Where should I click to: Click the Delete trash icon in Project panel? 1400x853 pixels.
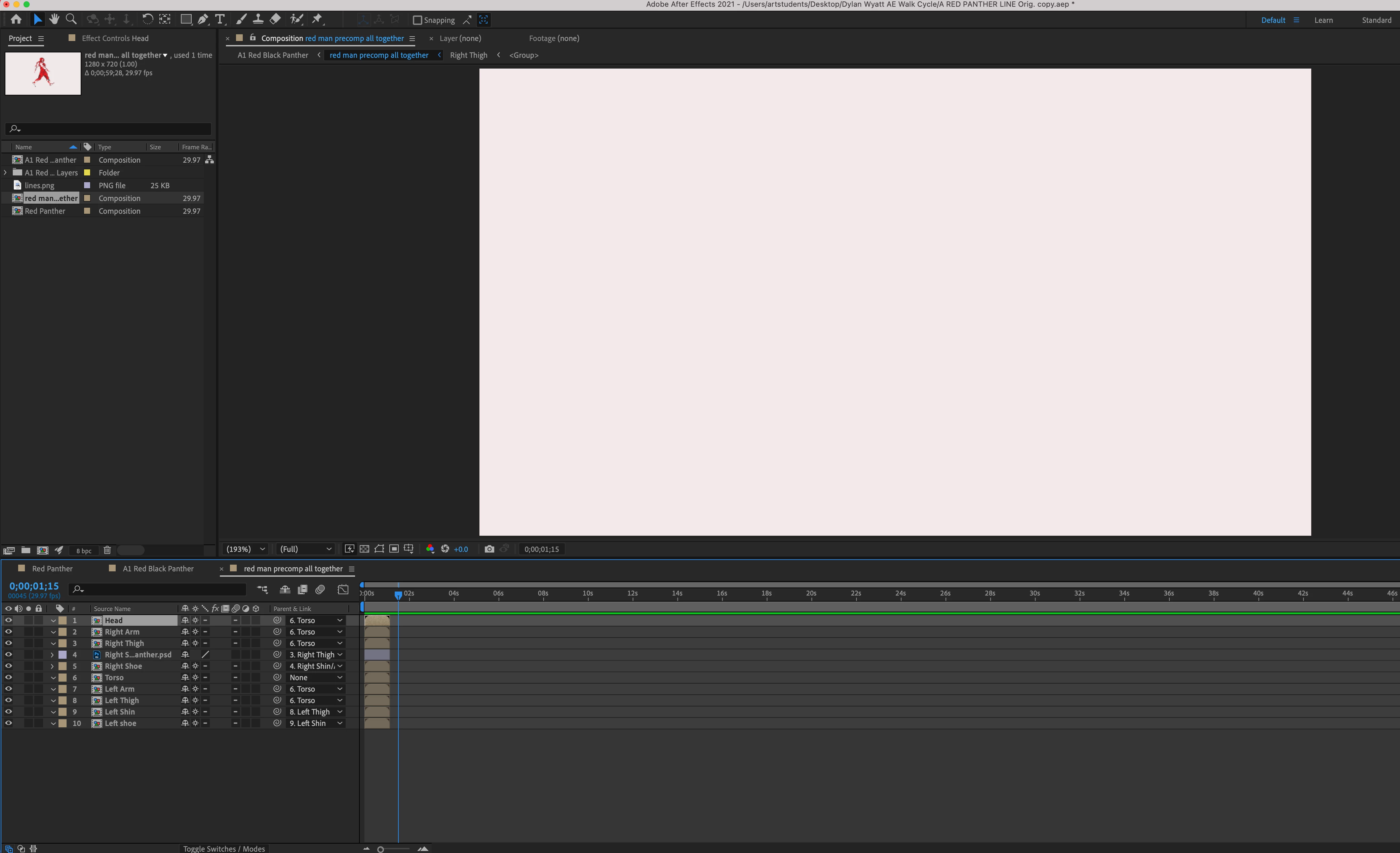[x=107, y=550]
